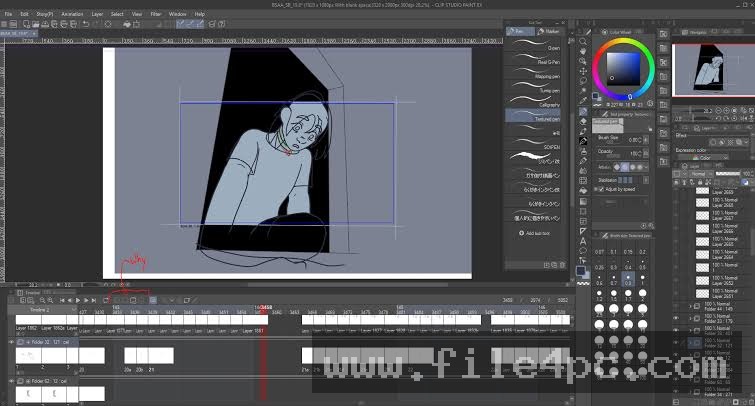This screenshot has height=406, width=755.
Task: Select the Turnip pen brush
Action: point(533,87)
